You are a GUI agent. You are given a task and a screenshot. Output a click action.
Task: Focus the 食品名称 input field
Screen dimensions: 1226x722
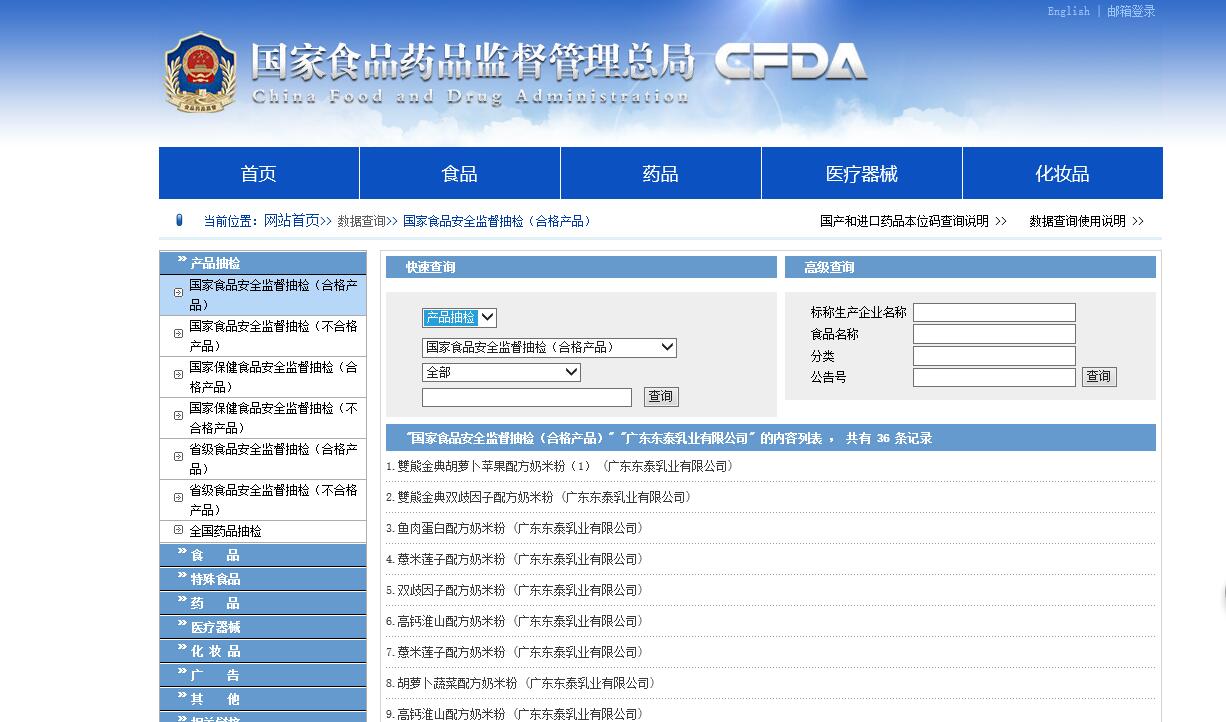[994, 334]
